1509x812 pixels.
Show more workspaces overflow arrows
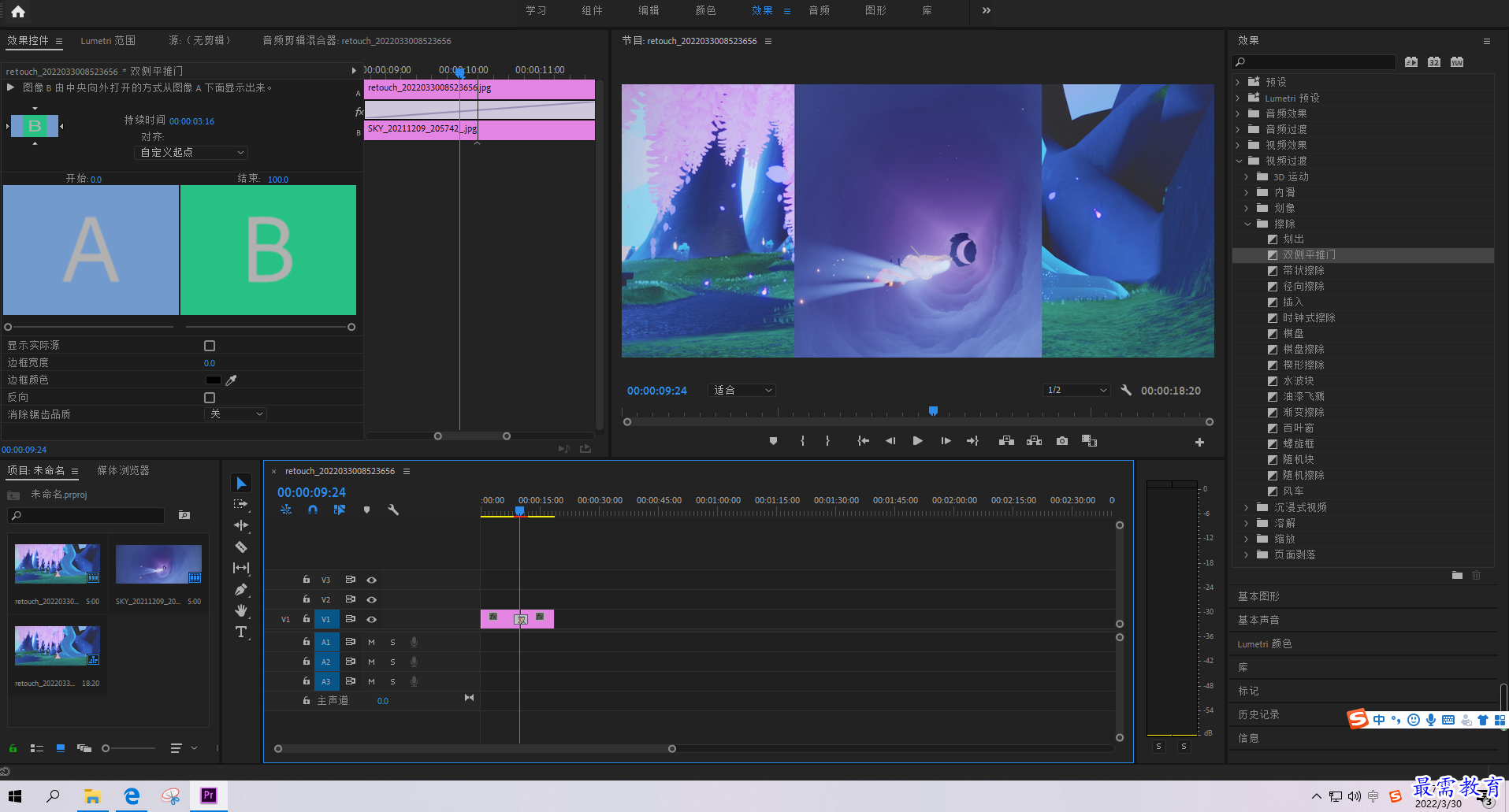(986, 10)
